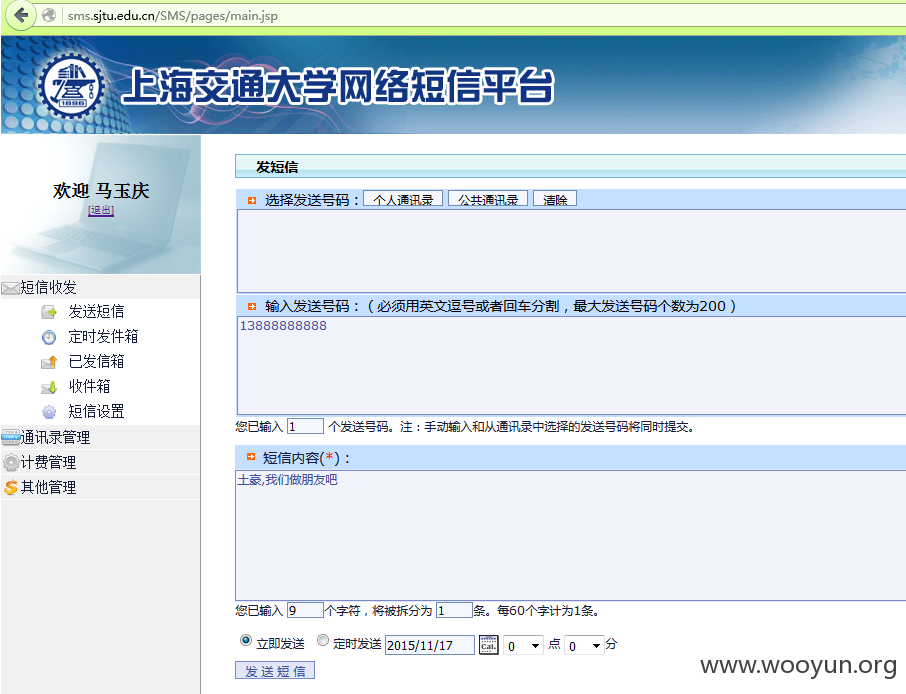906x694 pixels.
Task: Click the split message count field
Action: point(454,610)
